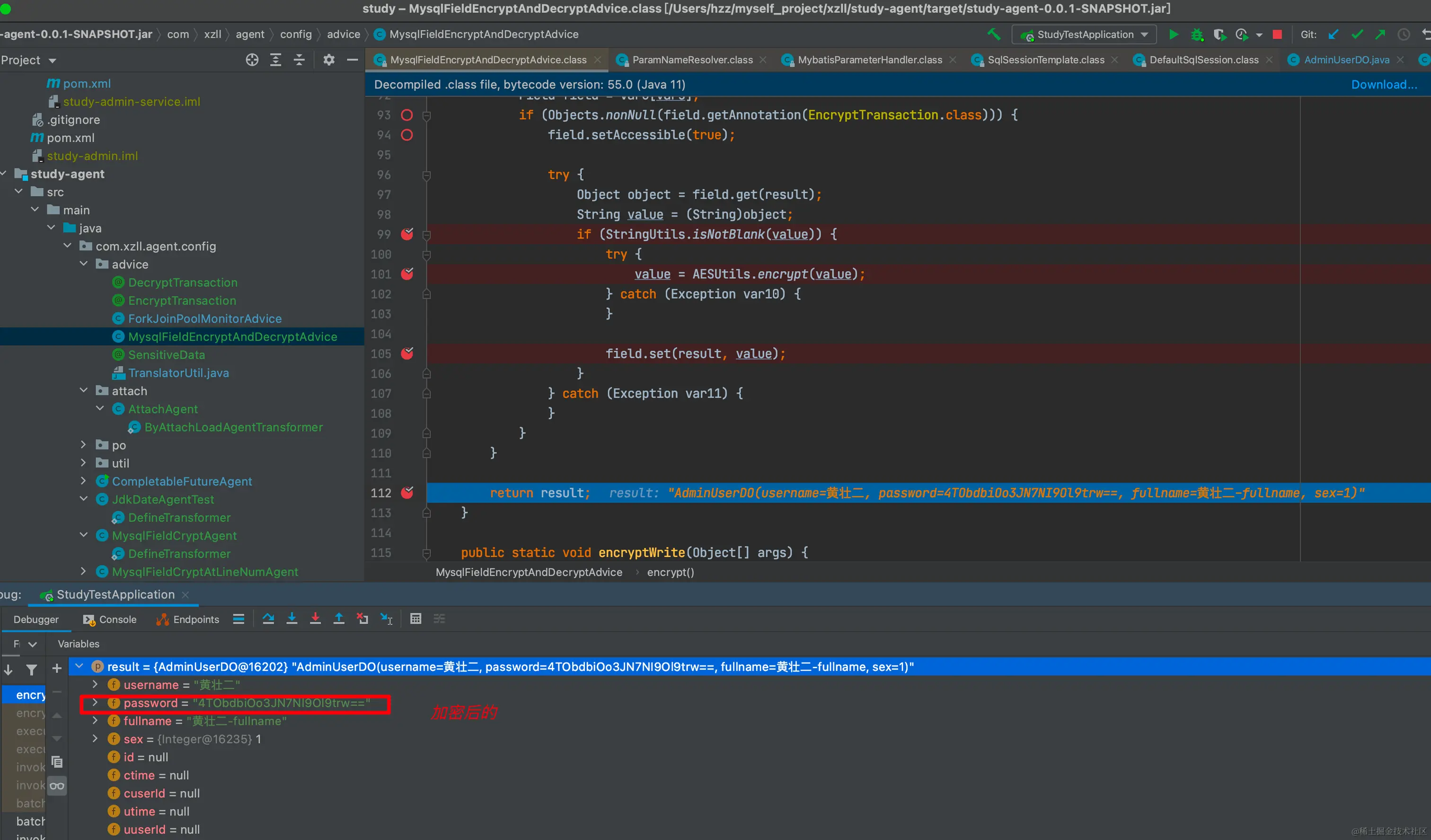Open the Console tab in debugger
Screen dimensions: 1431x840
[x=110, y=619]
